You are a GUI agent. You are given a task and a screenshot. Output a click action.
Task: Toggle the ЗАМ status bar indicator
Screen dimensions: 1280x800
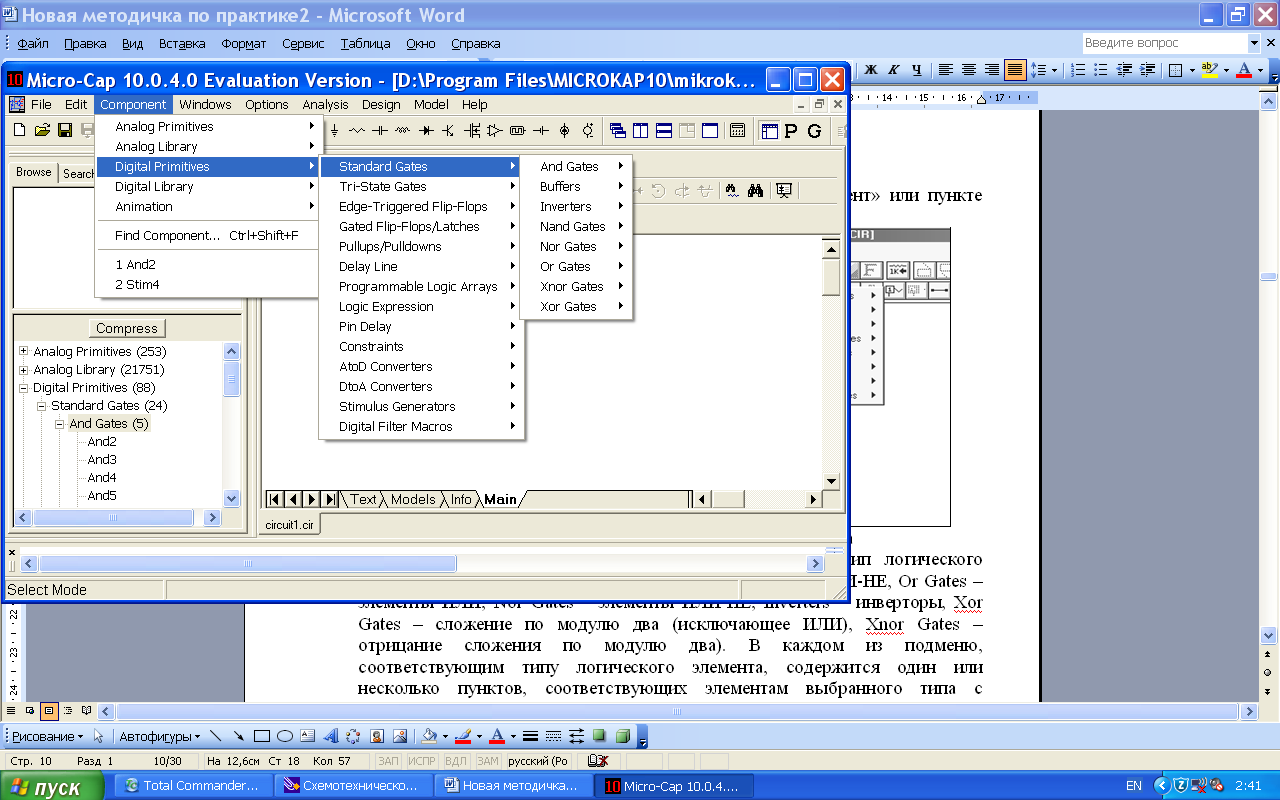pyautogui.click(x=487, y=761)
